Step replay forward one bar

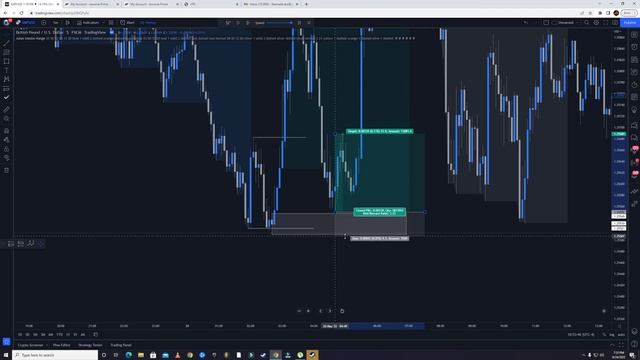(247, 23)
